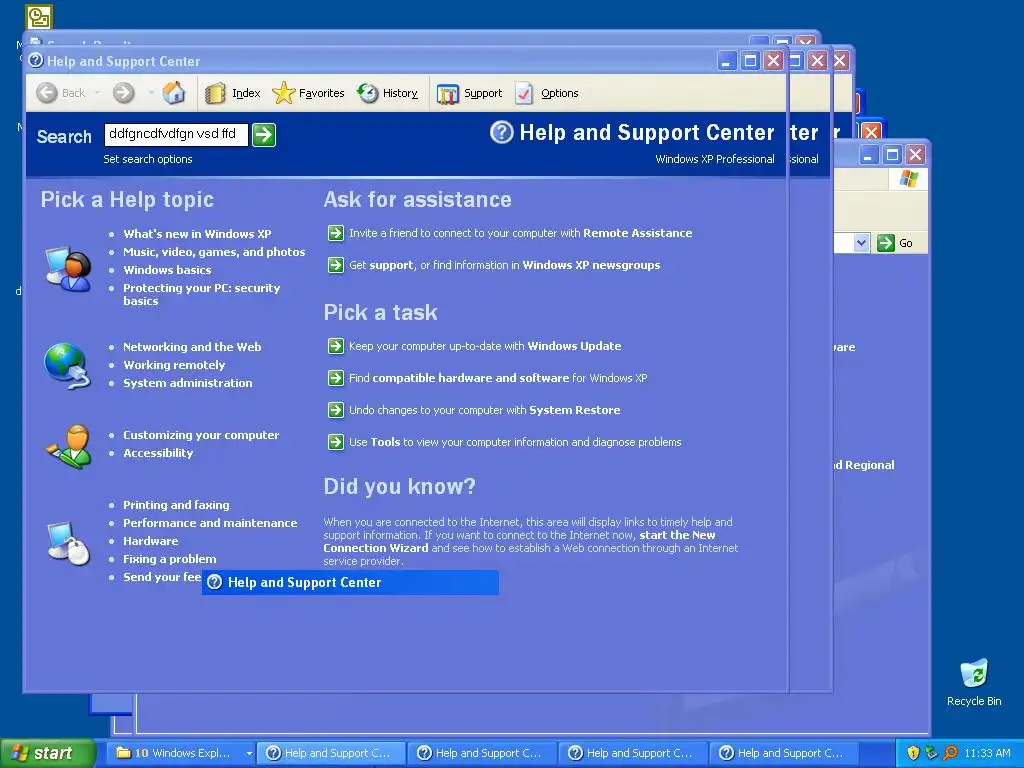Click into the Search text field
Viewport: 1024px width, 768px height.
point(176,135)
